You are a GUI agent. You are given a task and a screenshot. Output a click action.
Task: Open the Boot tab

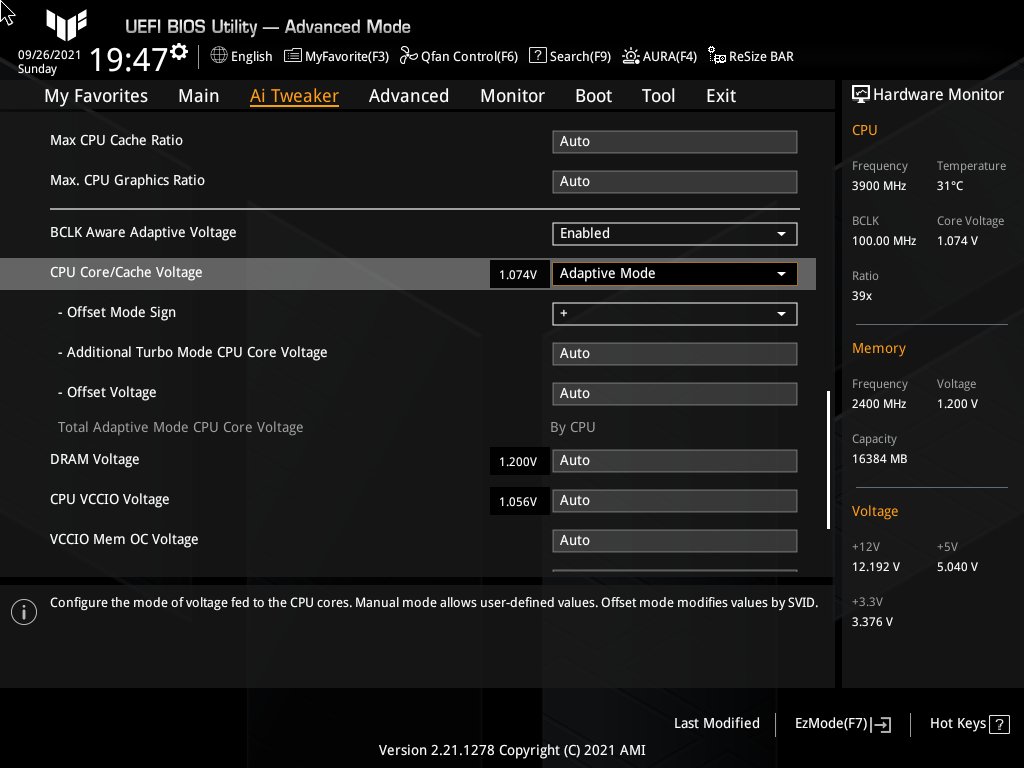click(x=593, y=96)
